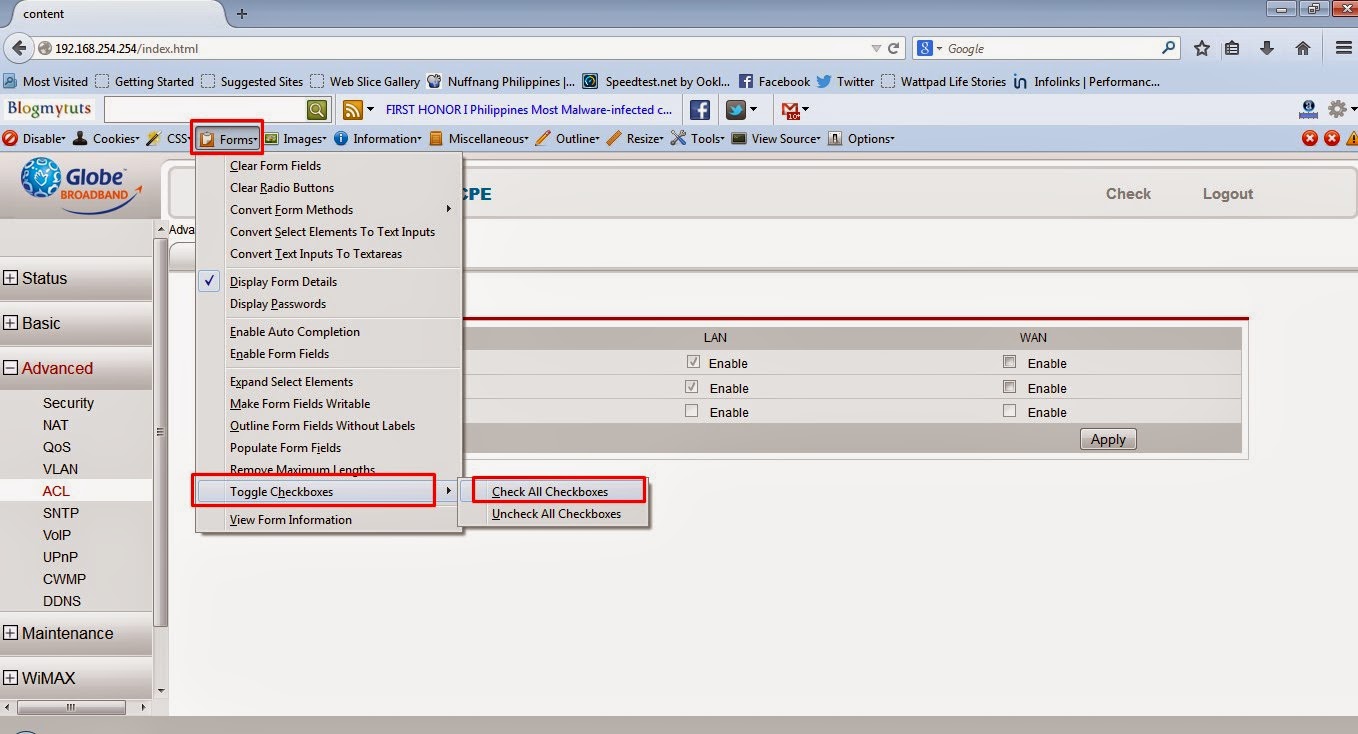Viewport: 1358px width, 734px height.
Task: Open the Facebook icon in the Blogmytuts toolbar
Action: point(700,109)
